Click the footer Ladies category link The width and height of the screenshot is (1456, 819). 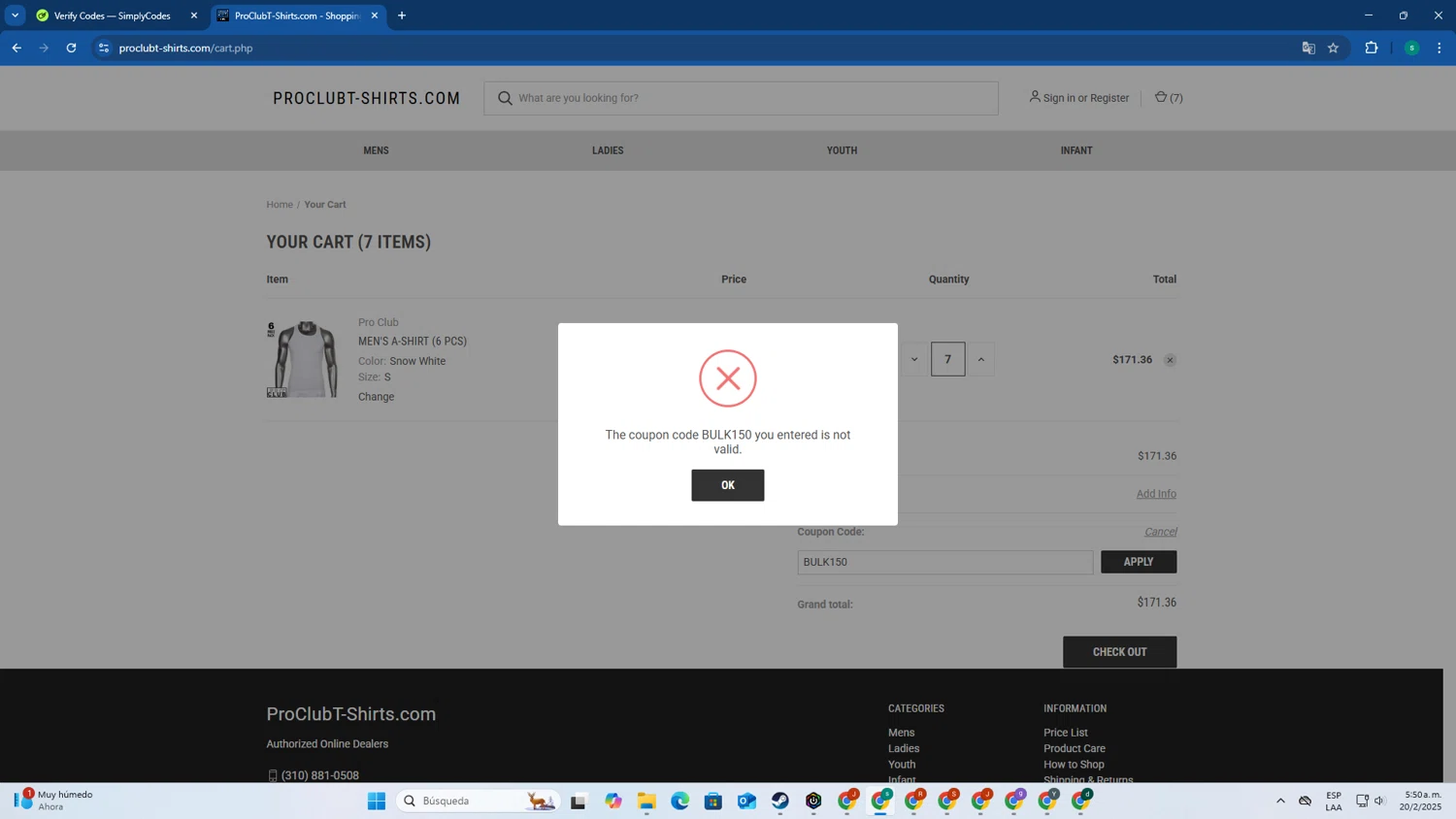(x=904, y=748)
